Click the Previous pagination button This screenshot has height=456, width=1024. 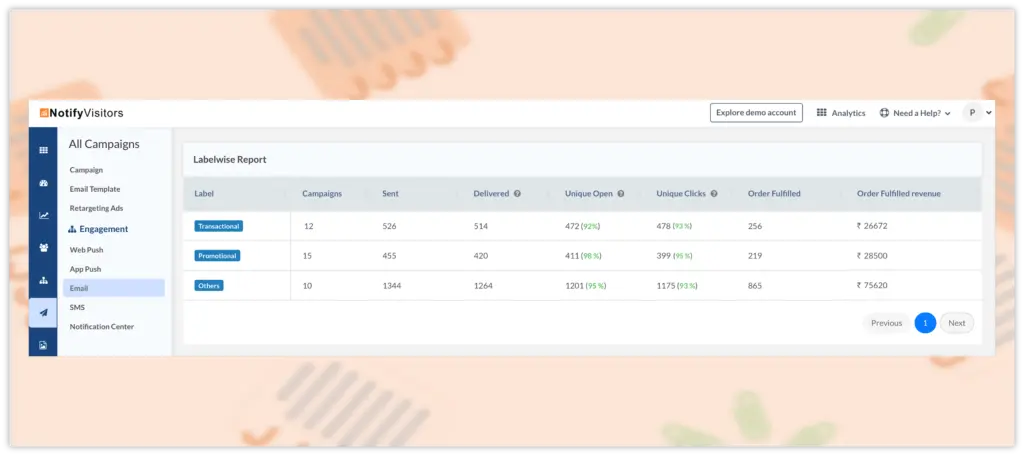tap(886, 323)
